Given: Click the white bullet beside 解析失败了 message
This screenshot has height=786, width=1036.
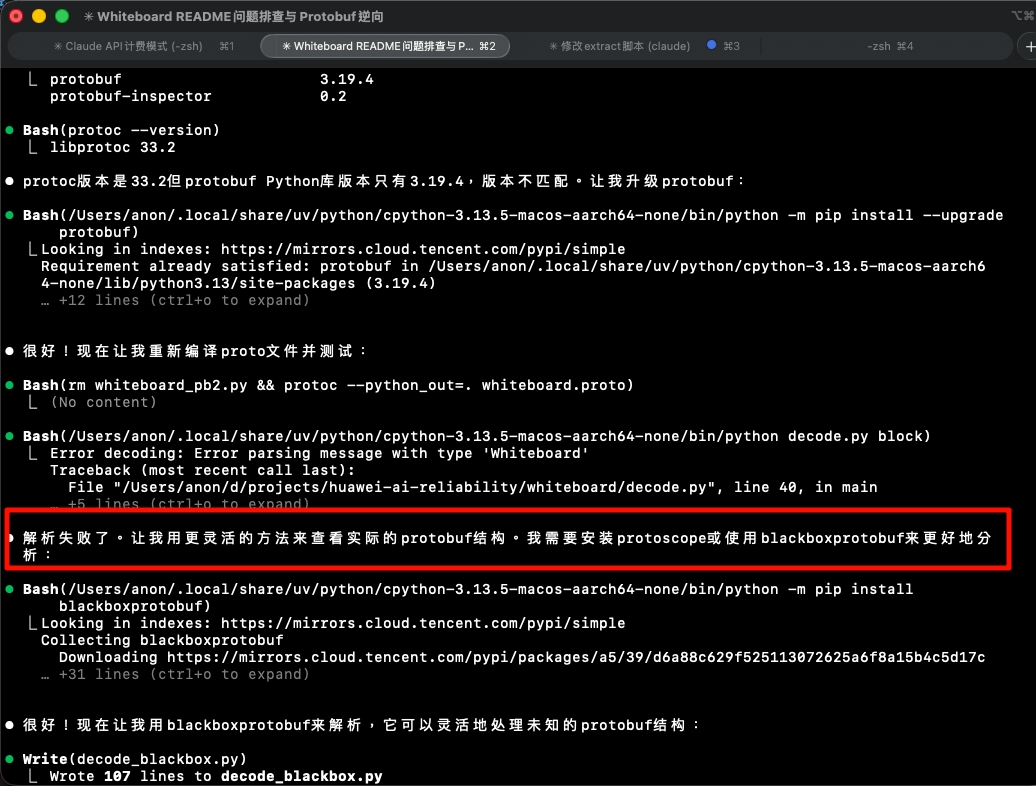Looking at the screenshot, I should [10, 538].
